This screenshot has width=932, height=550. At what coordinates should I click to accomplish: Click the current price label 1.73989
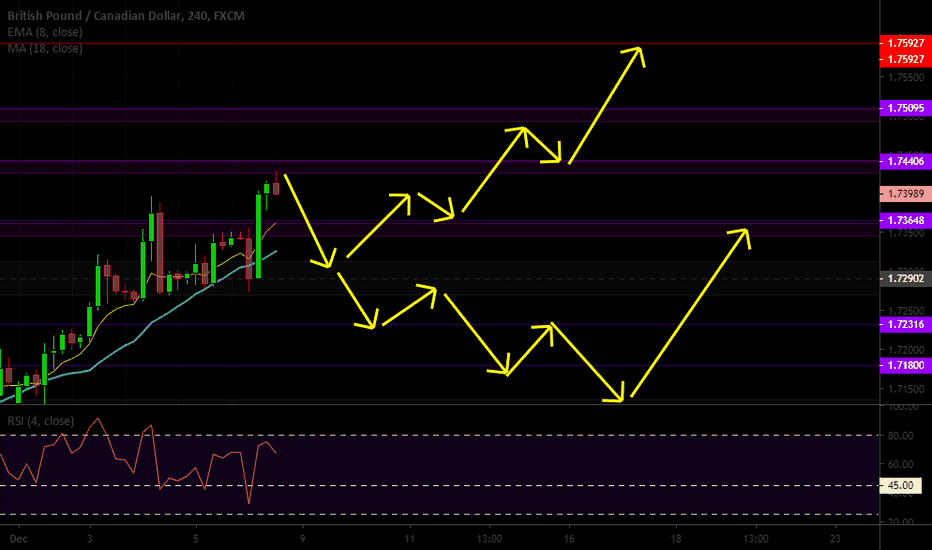point(904,193)
